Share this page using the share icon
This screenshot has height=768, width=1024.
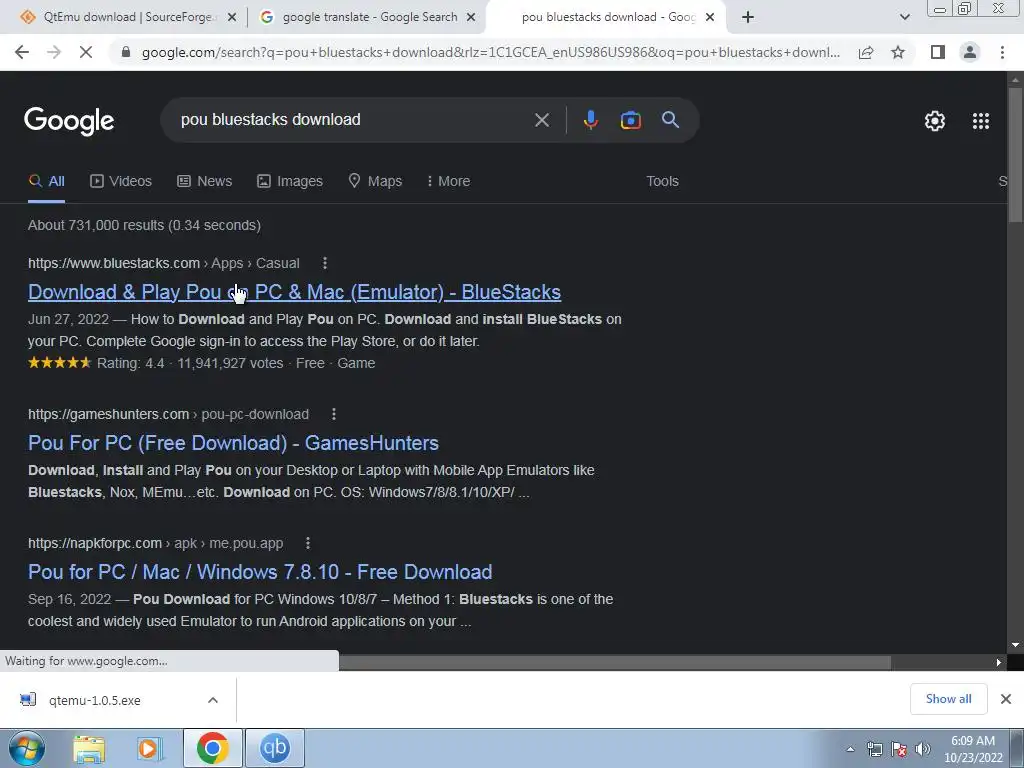[x=866, y=52]
